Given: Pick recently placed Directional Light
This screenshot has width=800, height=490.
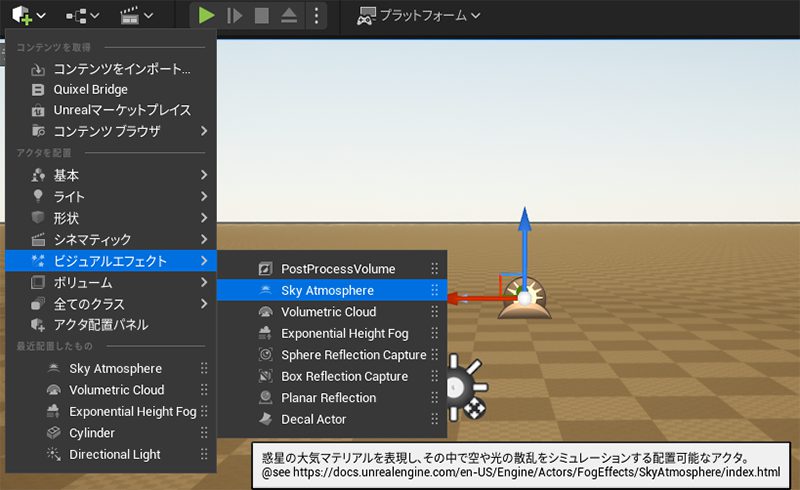Looking at the screenshot, I should pyautogui.click(x=114, y=454).
